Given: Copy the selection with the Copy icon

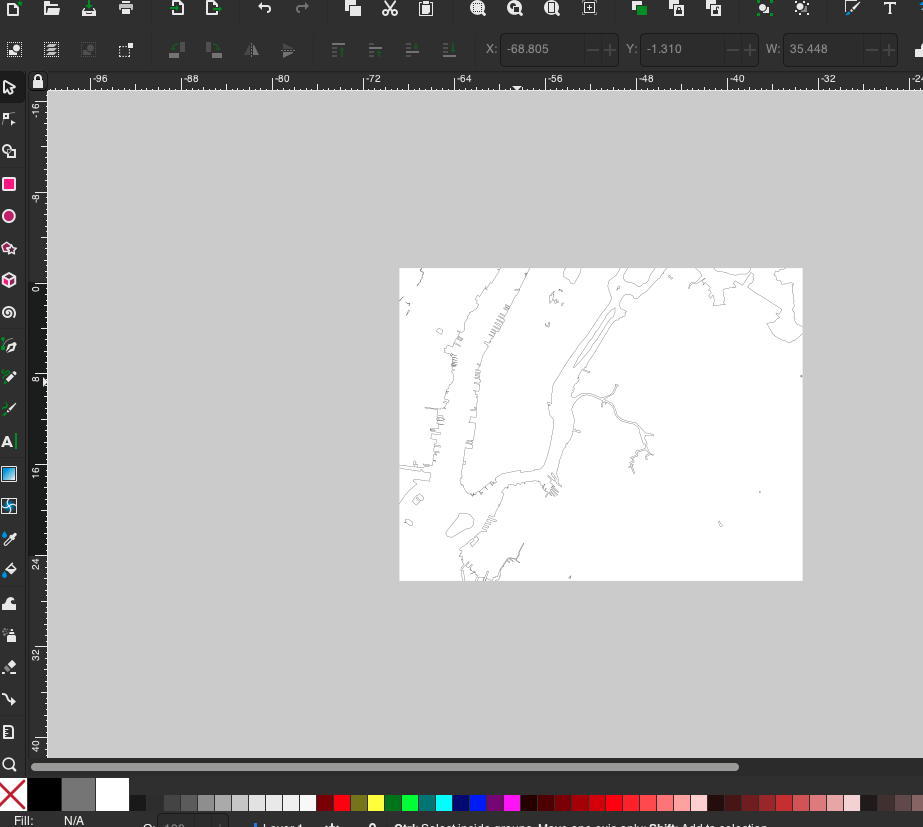Looking at the screenshot, I should tap(353, 8).
